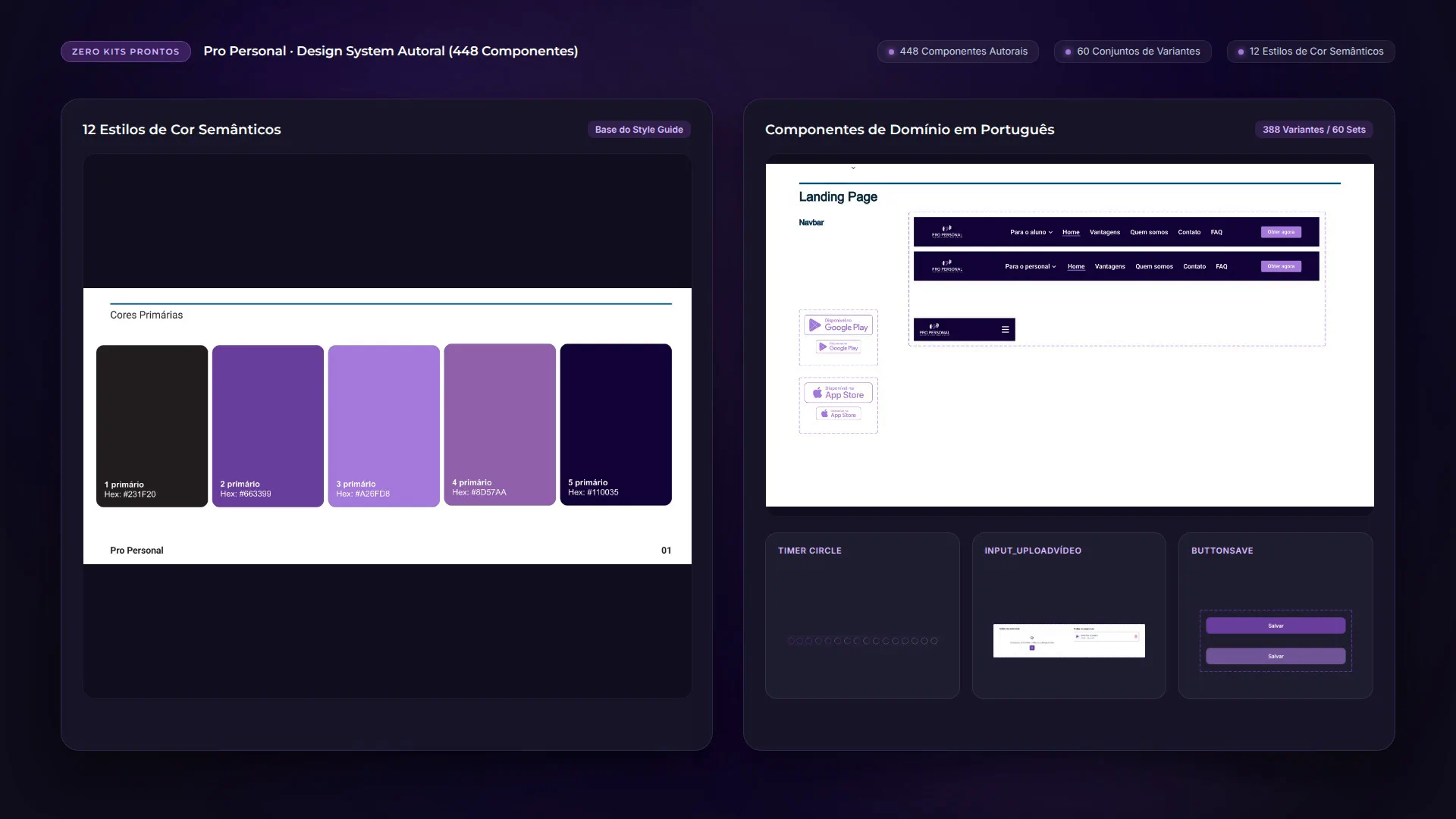
Task: Click the play icon in the uploaded video row
Action: (x=1078, y=636)
